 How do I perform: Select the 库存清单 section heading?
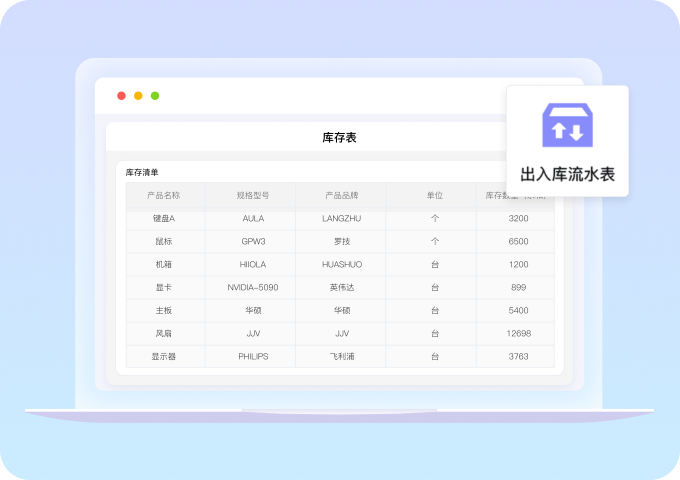pyautogui.click(x=142, y=172)
